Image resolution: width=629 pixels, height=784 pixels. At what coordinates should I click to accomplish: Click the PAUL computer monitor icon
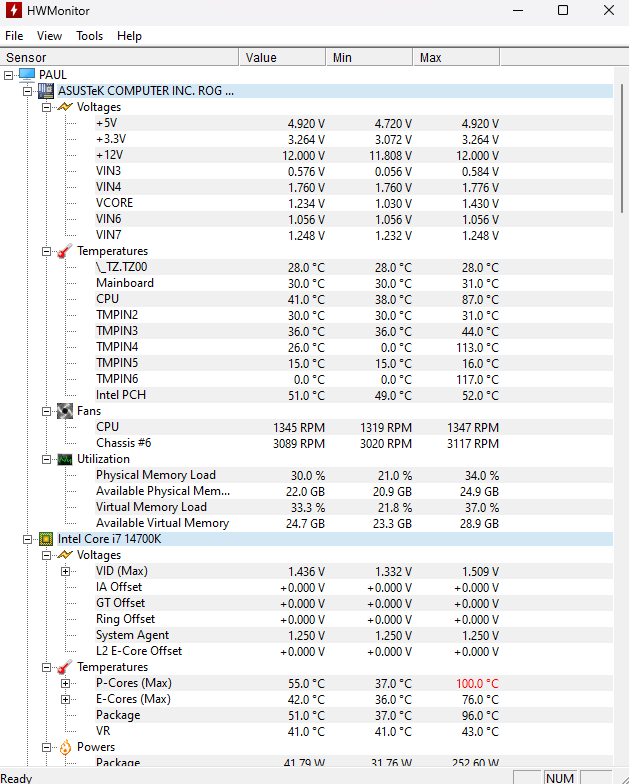tap(27, 75)
